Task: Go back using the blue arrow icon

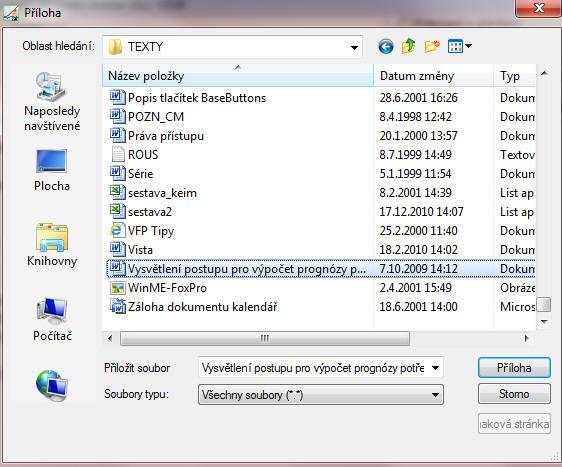Action: [386, 47]
